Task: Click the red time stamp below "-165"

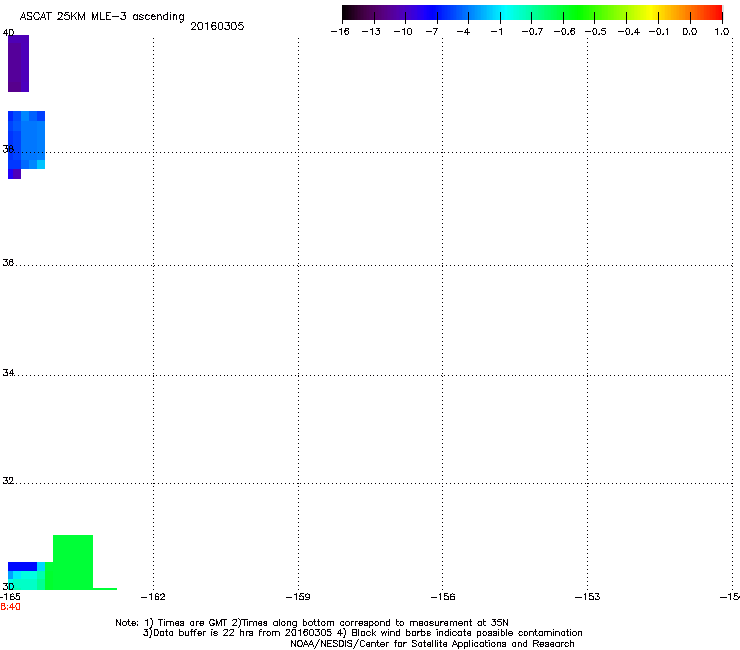Action: coord(10,607)
